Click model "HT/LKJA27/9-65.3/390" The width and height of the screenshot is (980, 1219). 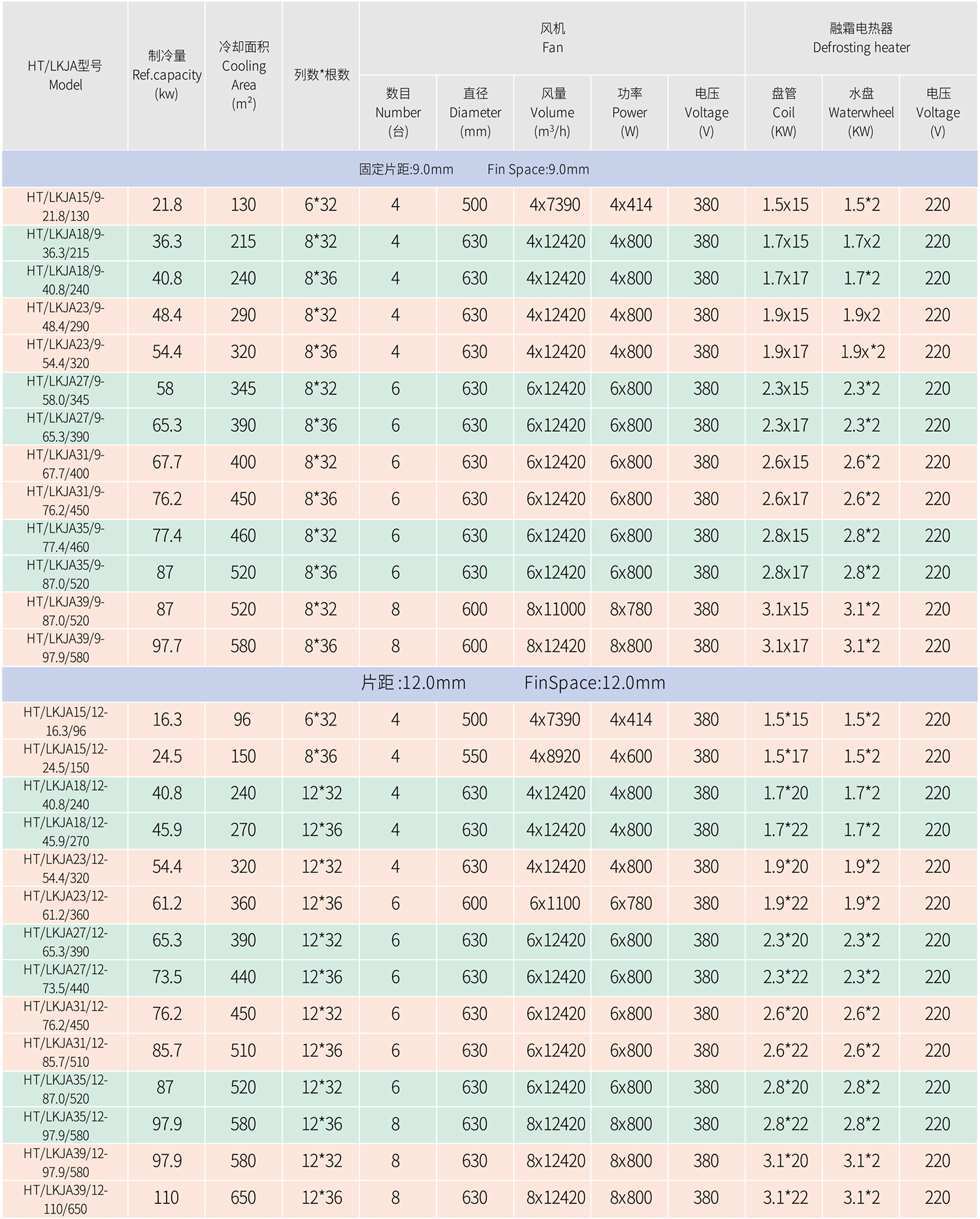(x=65, y=427)
